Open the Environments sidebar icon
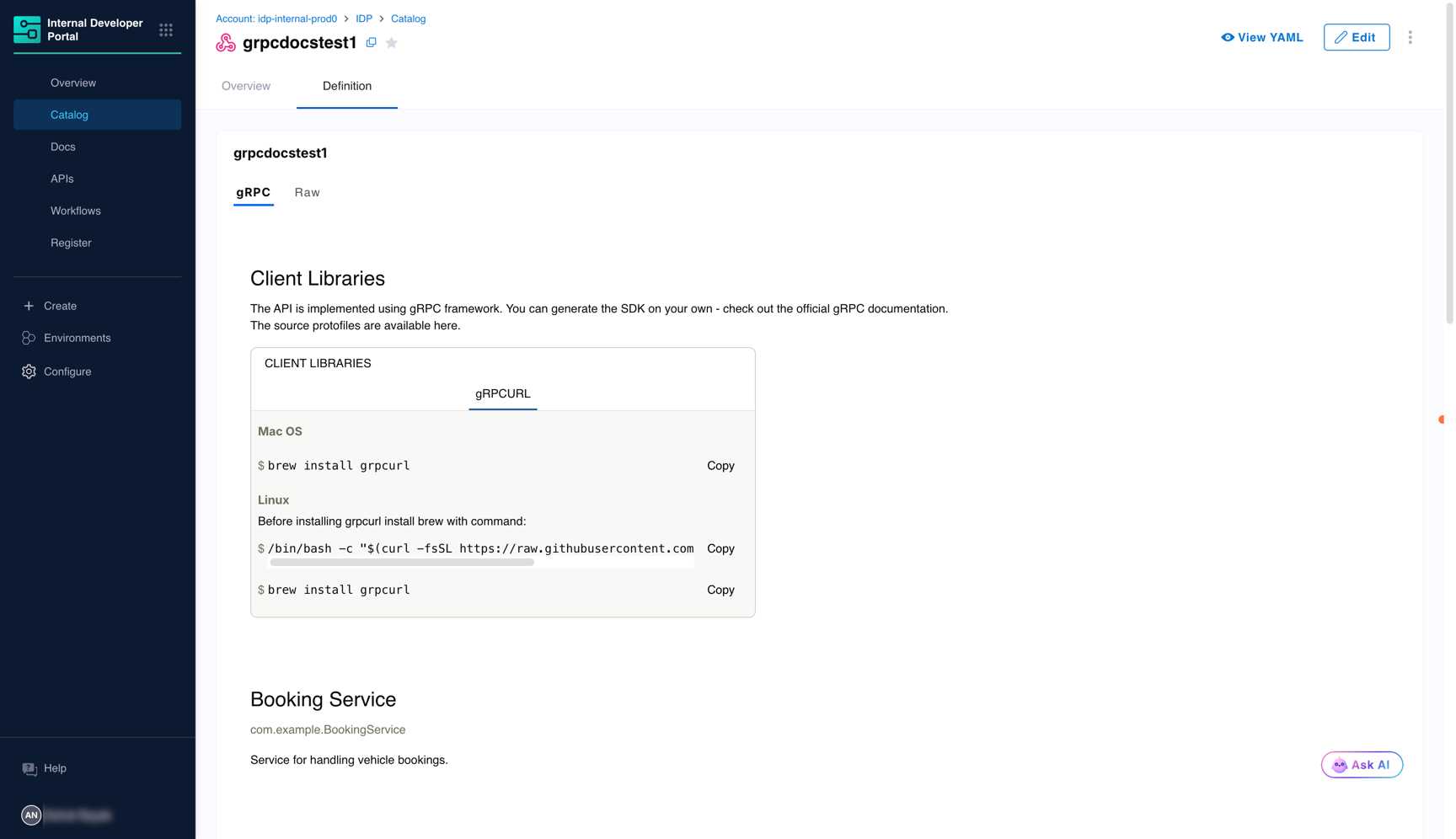This screenshot has width=1456, height=839. pos(29,338)
